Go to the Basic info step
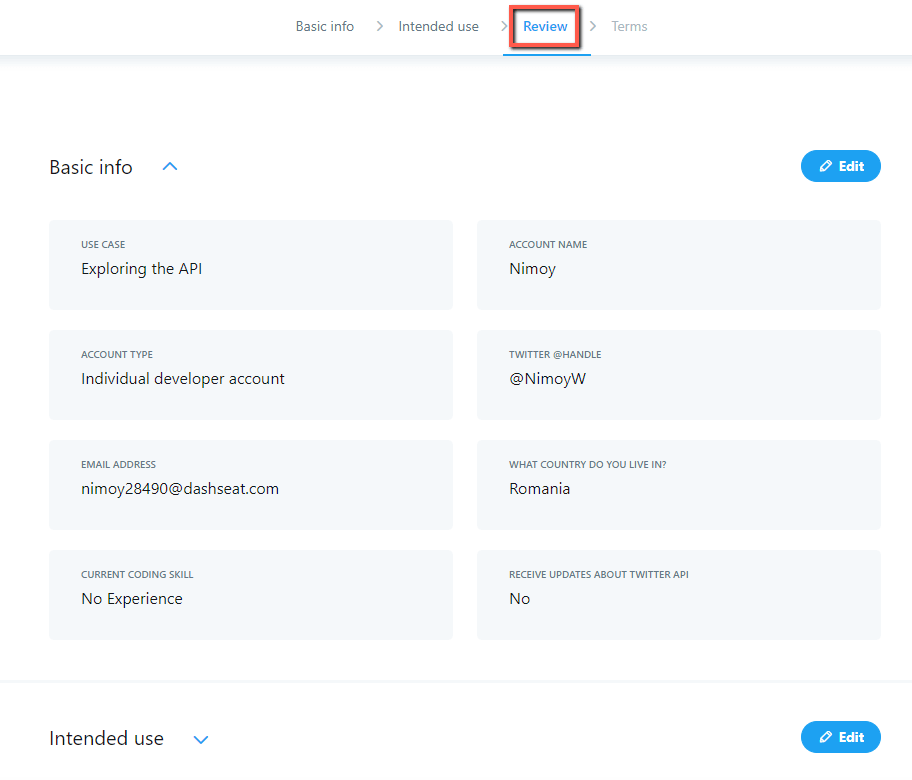This screenshot has width=912, height=780. (324, 26)
